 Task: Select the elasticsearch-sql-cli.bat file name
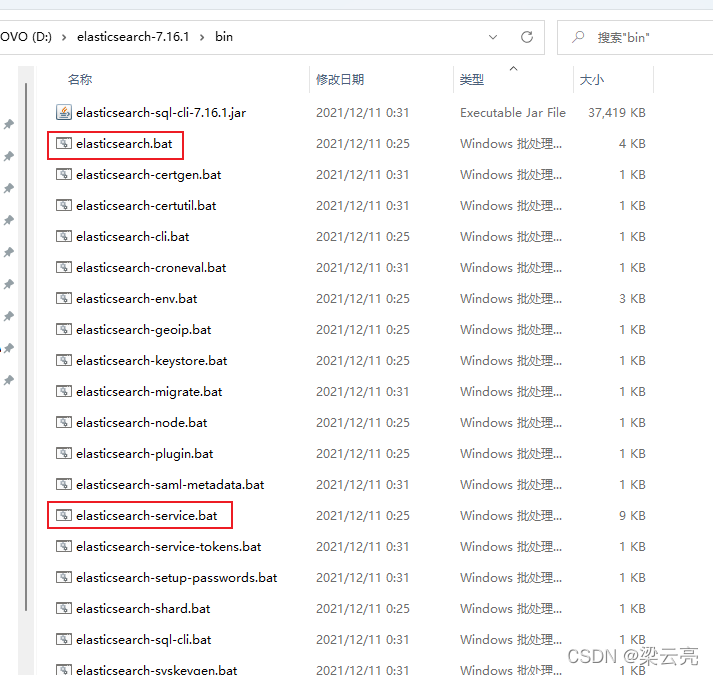point(144,640)
